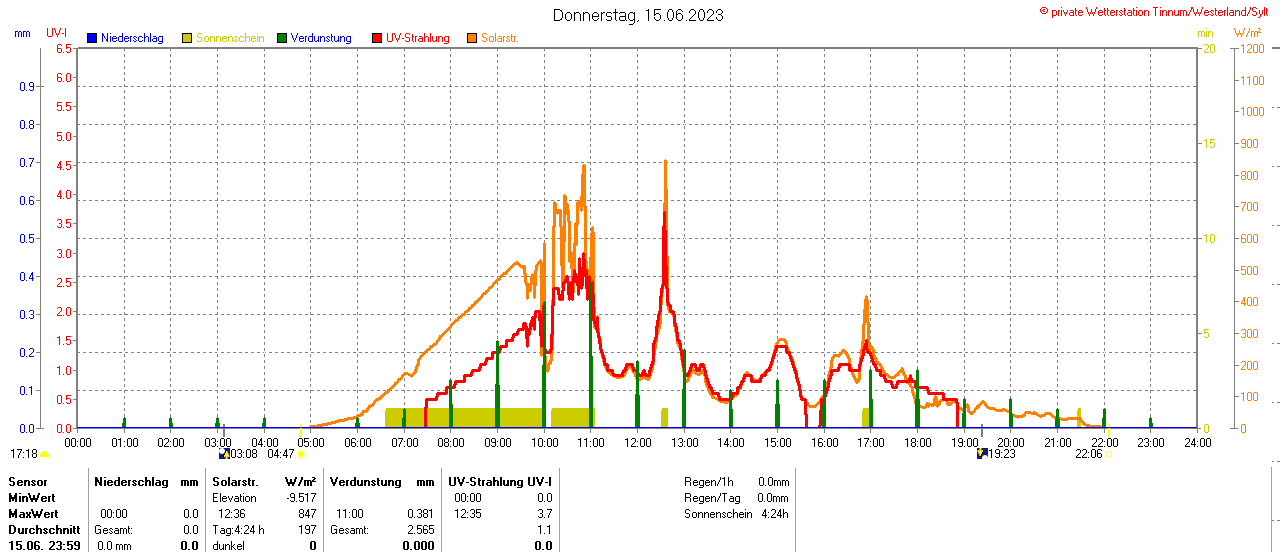Click the yellow icon next to 17:18
Viewport: 1280px width, 552px height.
click(44, 454)
